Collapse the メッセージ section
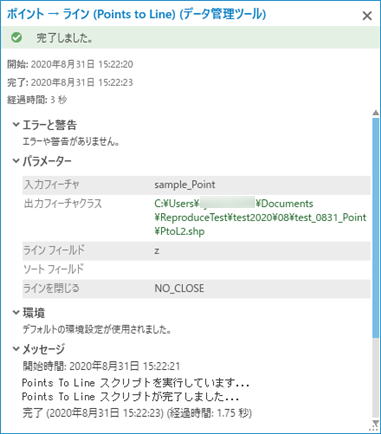 click(x=16, y=349)
